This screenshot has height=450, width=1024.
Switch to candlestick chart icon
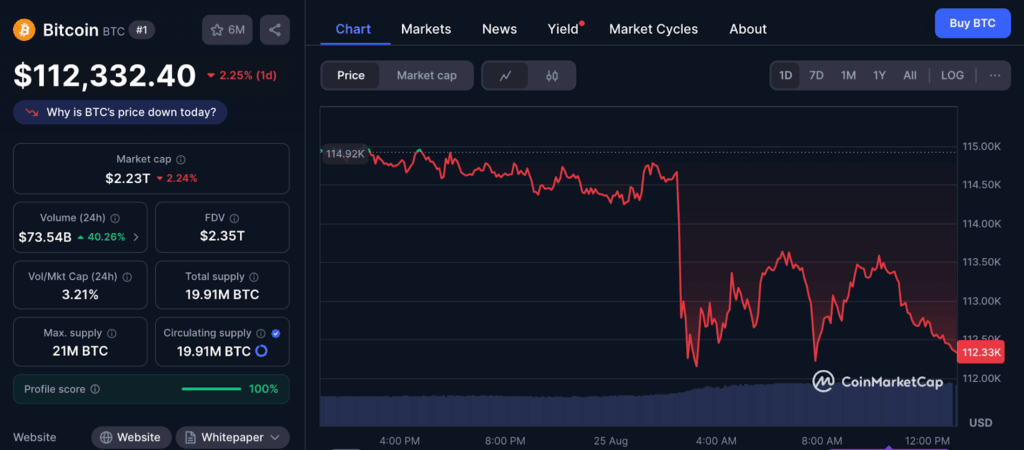552,76
